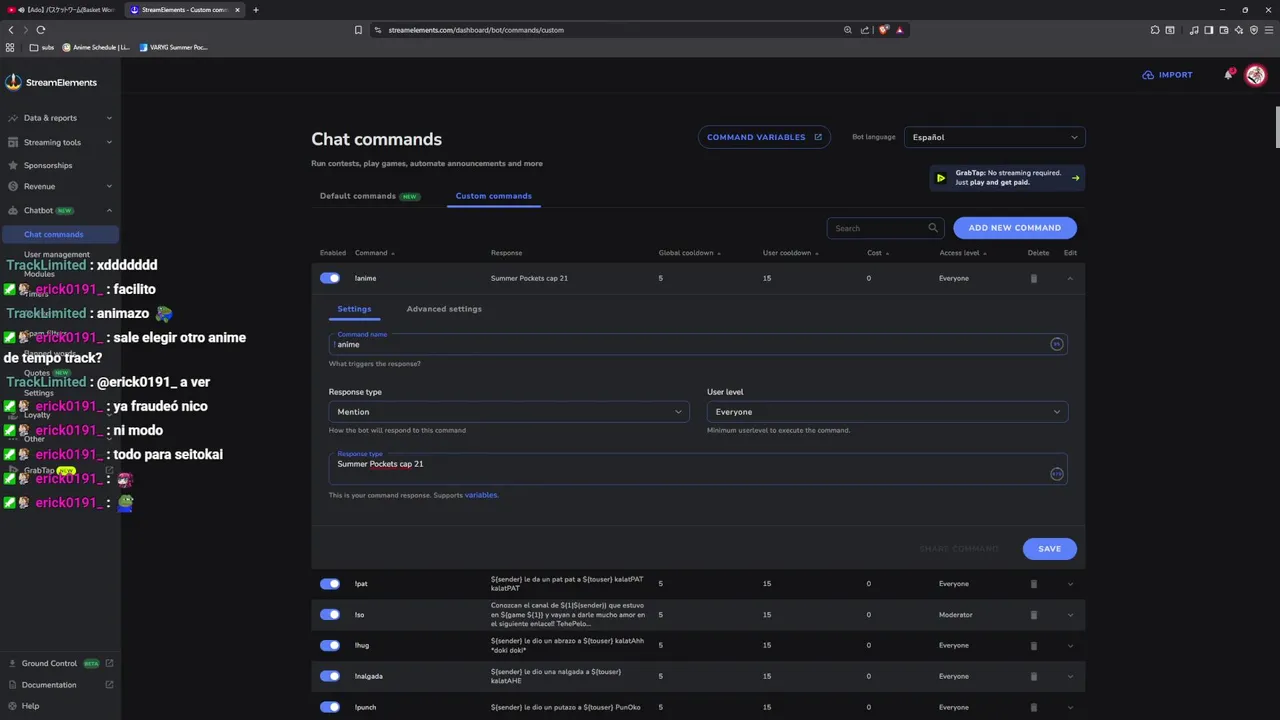Screen dimensions: 1280x720
Task: Expand Streaming tools sidebar section
Action: 60,142
